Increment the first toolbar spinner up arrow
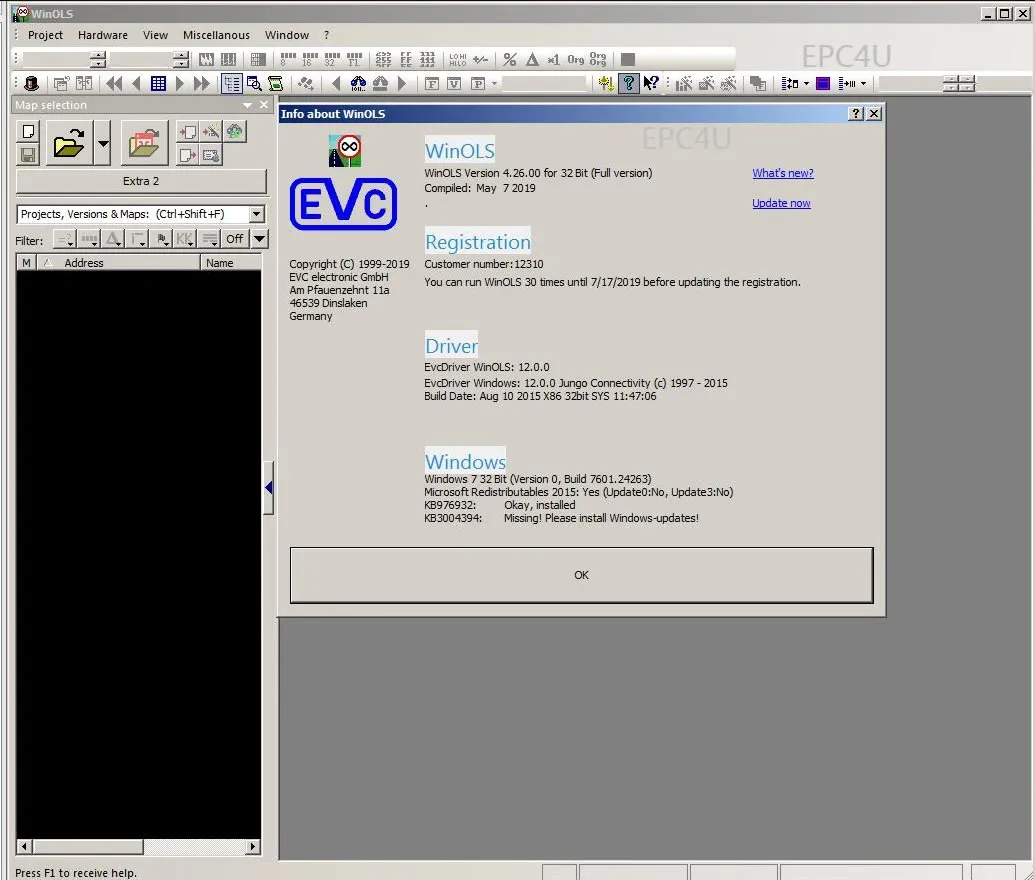1035x880 pixels. [98, 55]
